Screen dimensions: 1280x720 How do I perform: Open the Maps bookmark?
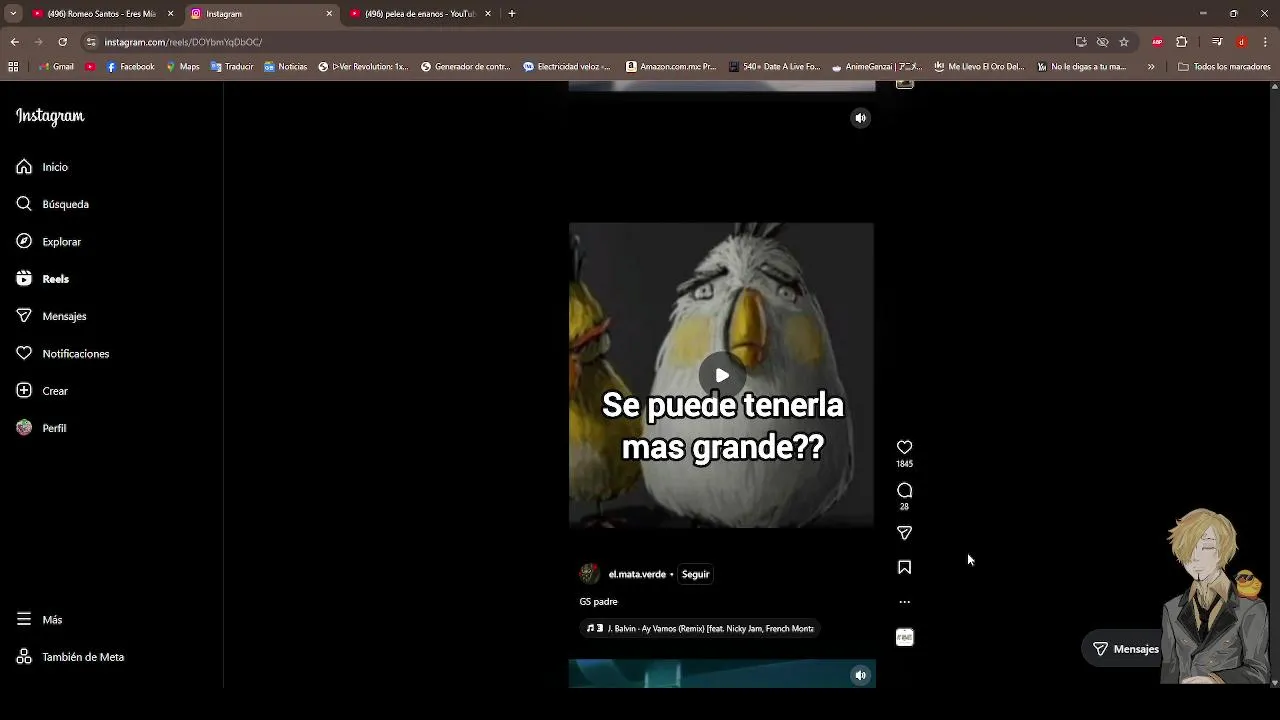point(182,67)
